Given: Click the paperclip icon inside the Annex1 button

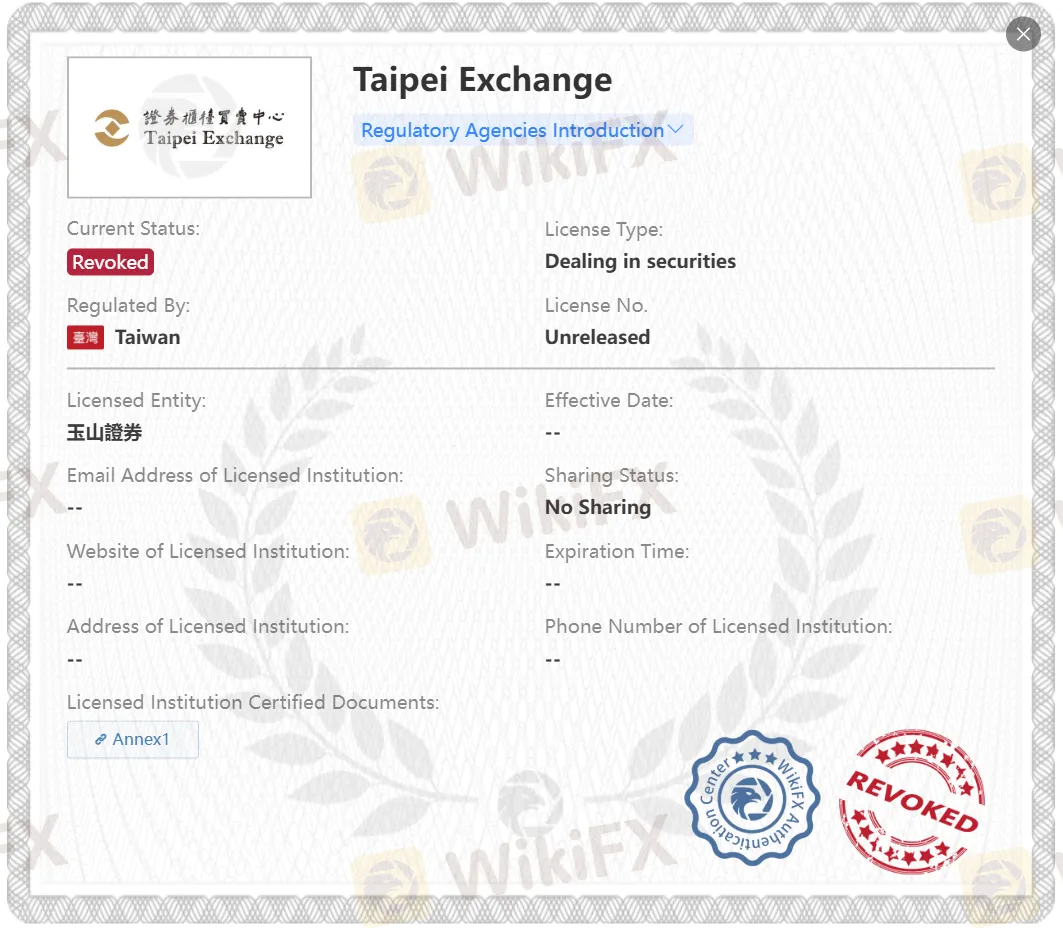Looking at the screenshot, I should click(x=100, y=739).
